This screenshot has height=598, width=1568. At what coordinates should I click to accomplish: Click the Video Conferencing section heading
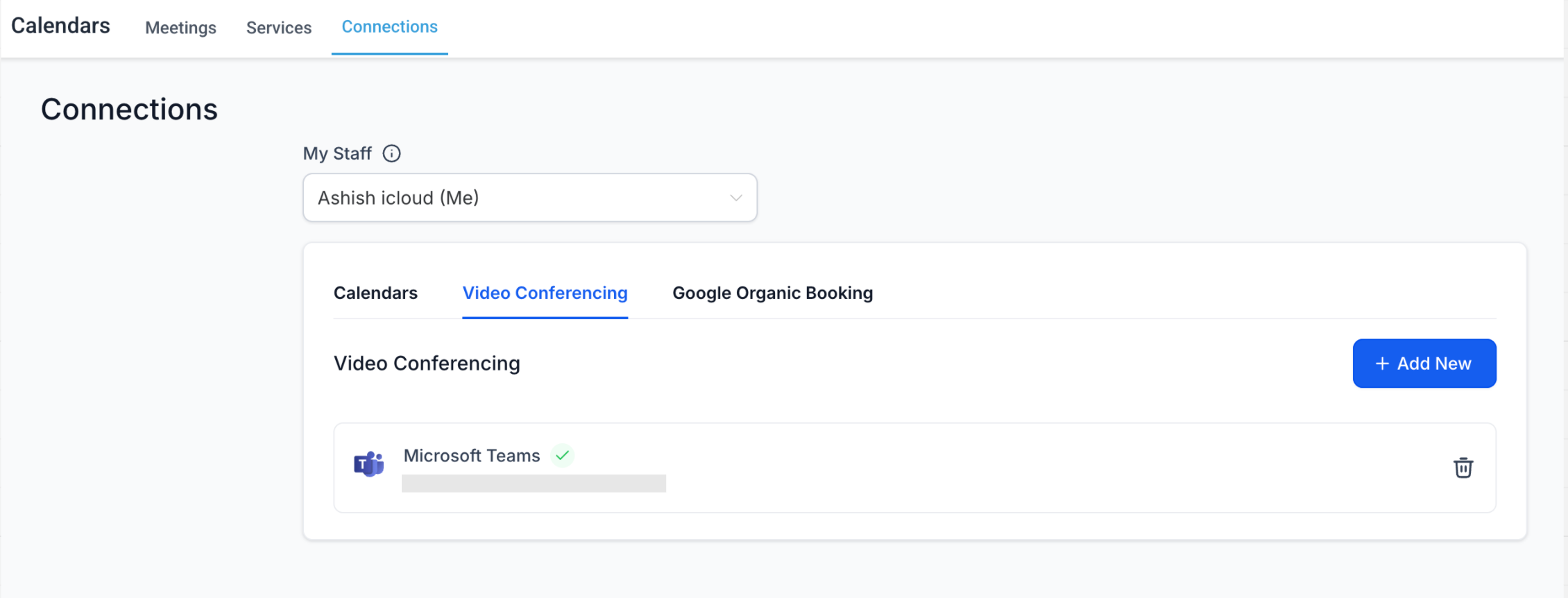coord(427,364)
